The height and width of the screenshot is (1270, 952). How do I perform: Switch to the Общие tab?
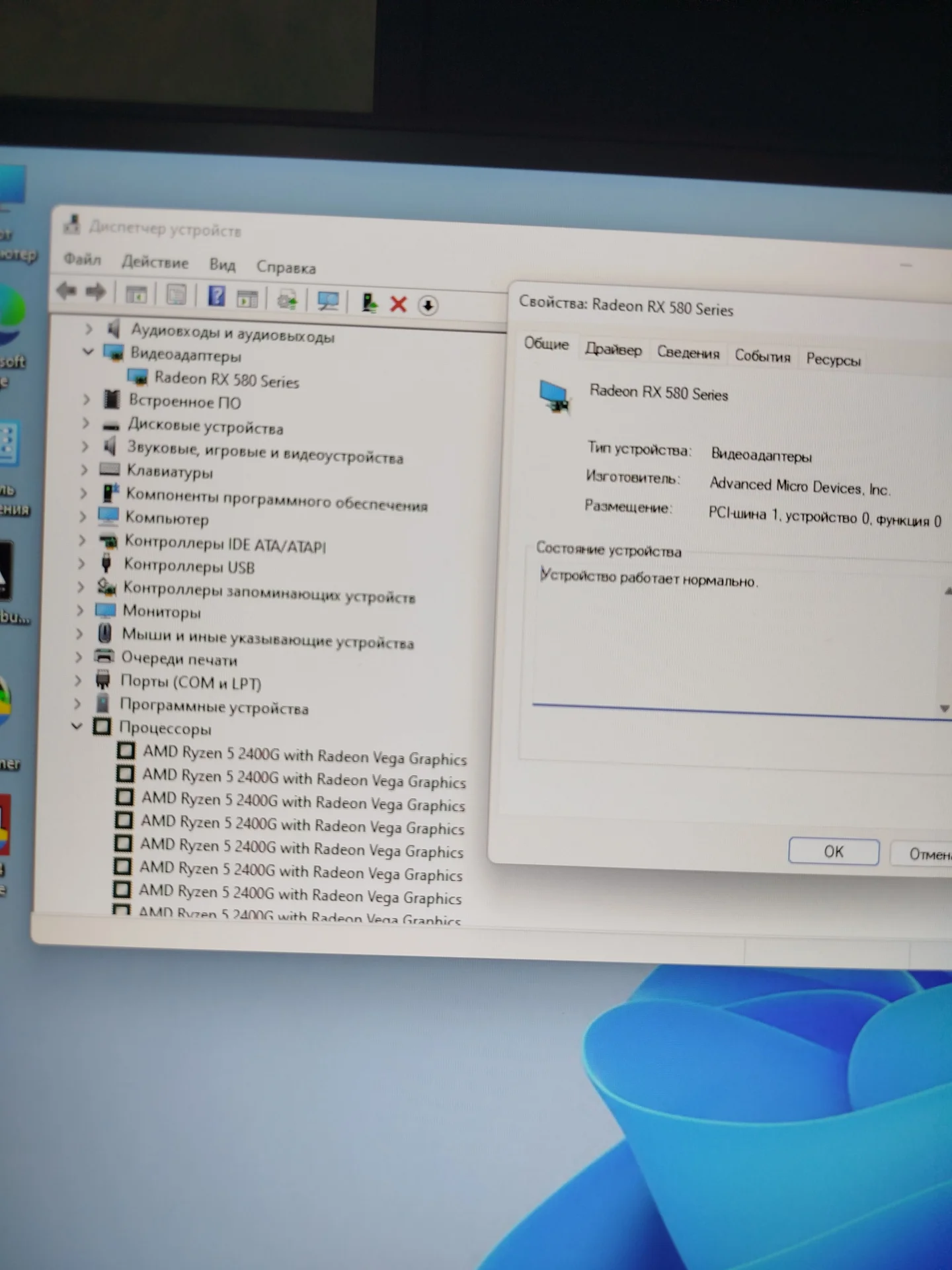[x=546, y=343]
